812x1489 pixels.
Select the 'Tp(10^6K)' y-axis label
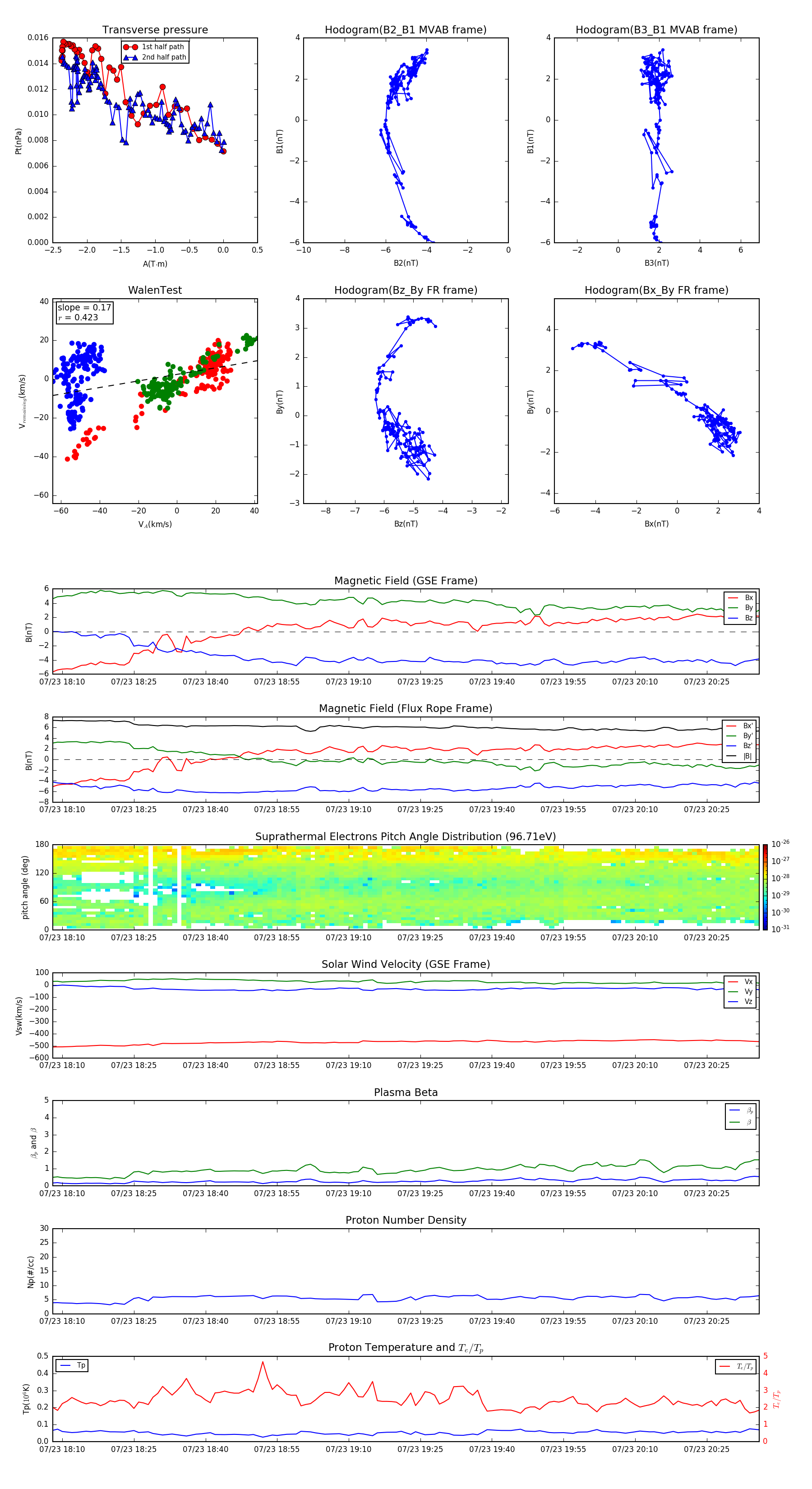(x=27, y=1399)
